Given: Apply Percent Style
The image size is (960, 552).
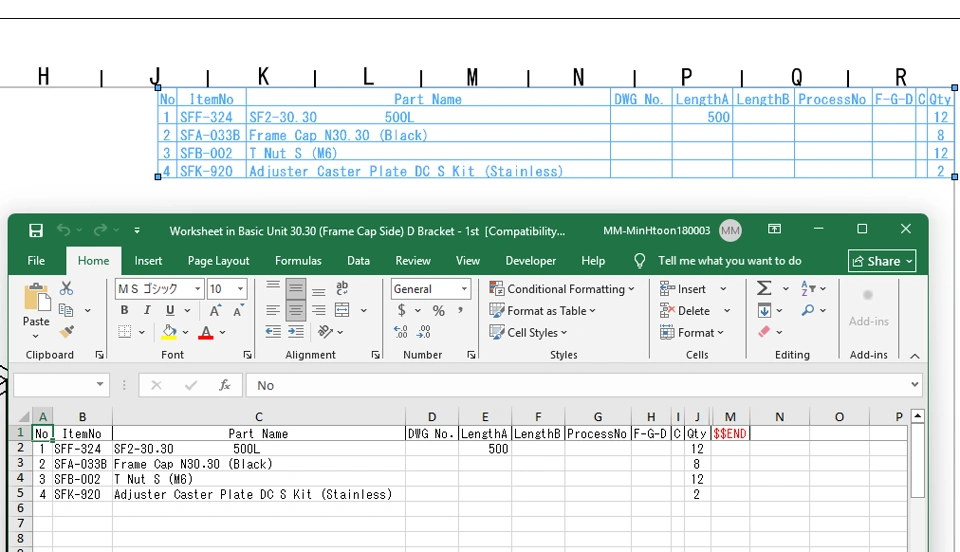Looking at the screenshot, I should (x=438, y=310).
